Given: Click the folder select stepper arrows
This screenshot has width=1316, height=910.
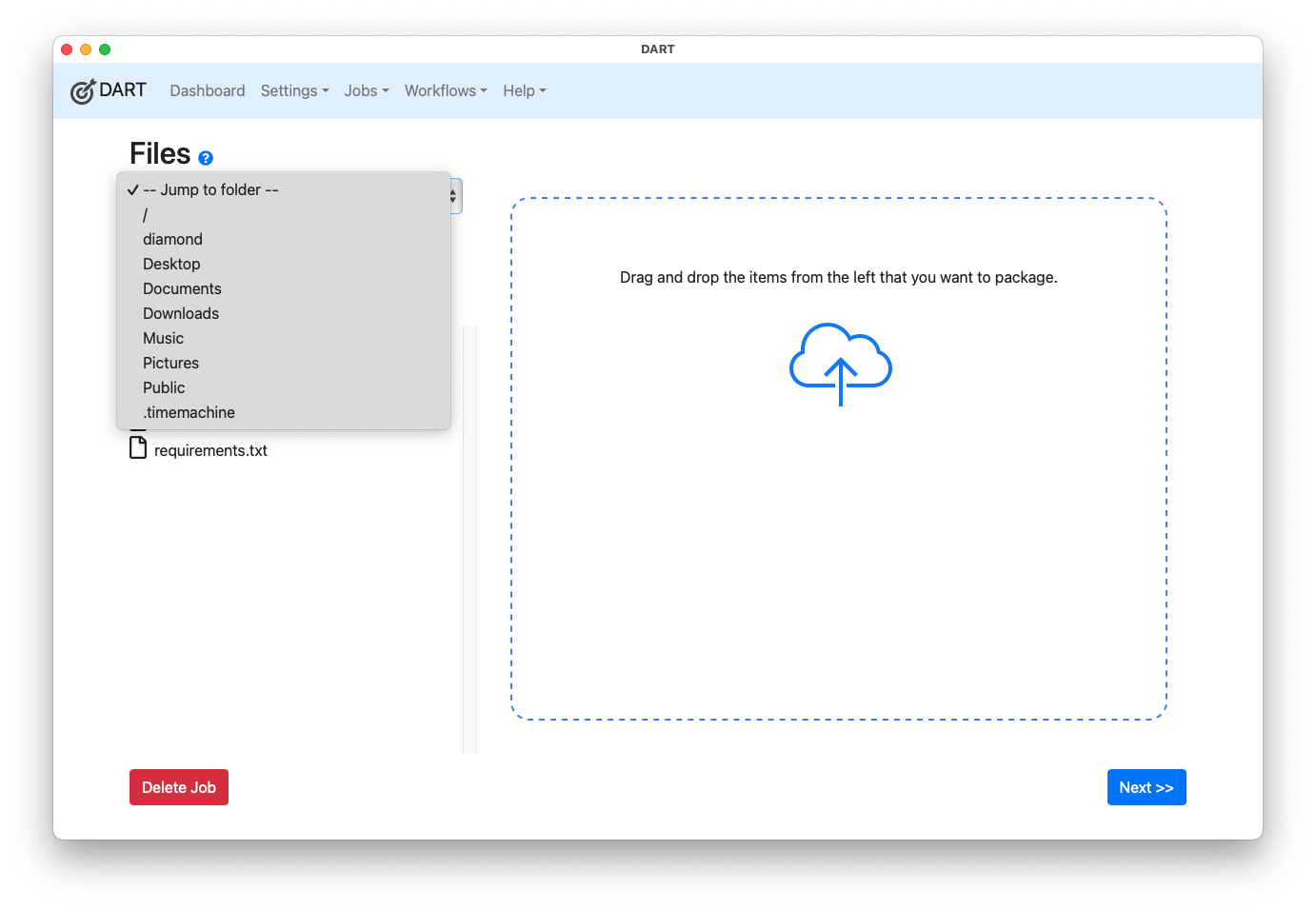Looking at the screenshot, I should coord(453,196).
